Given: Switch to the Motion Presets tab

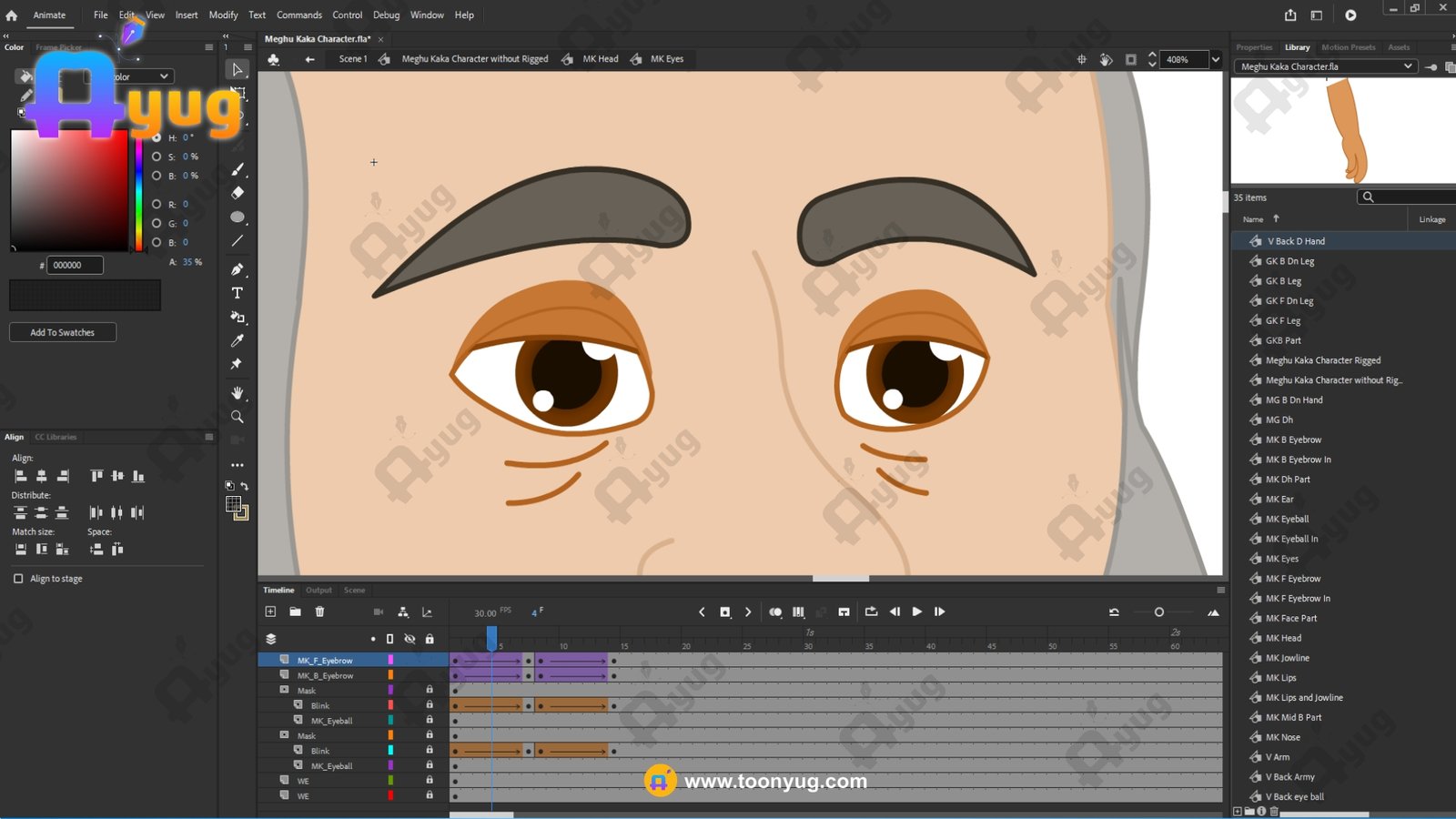Looking at the screenshot, I should tap(1348, 47).
